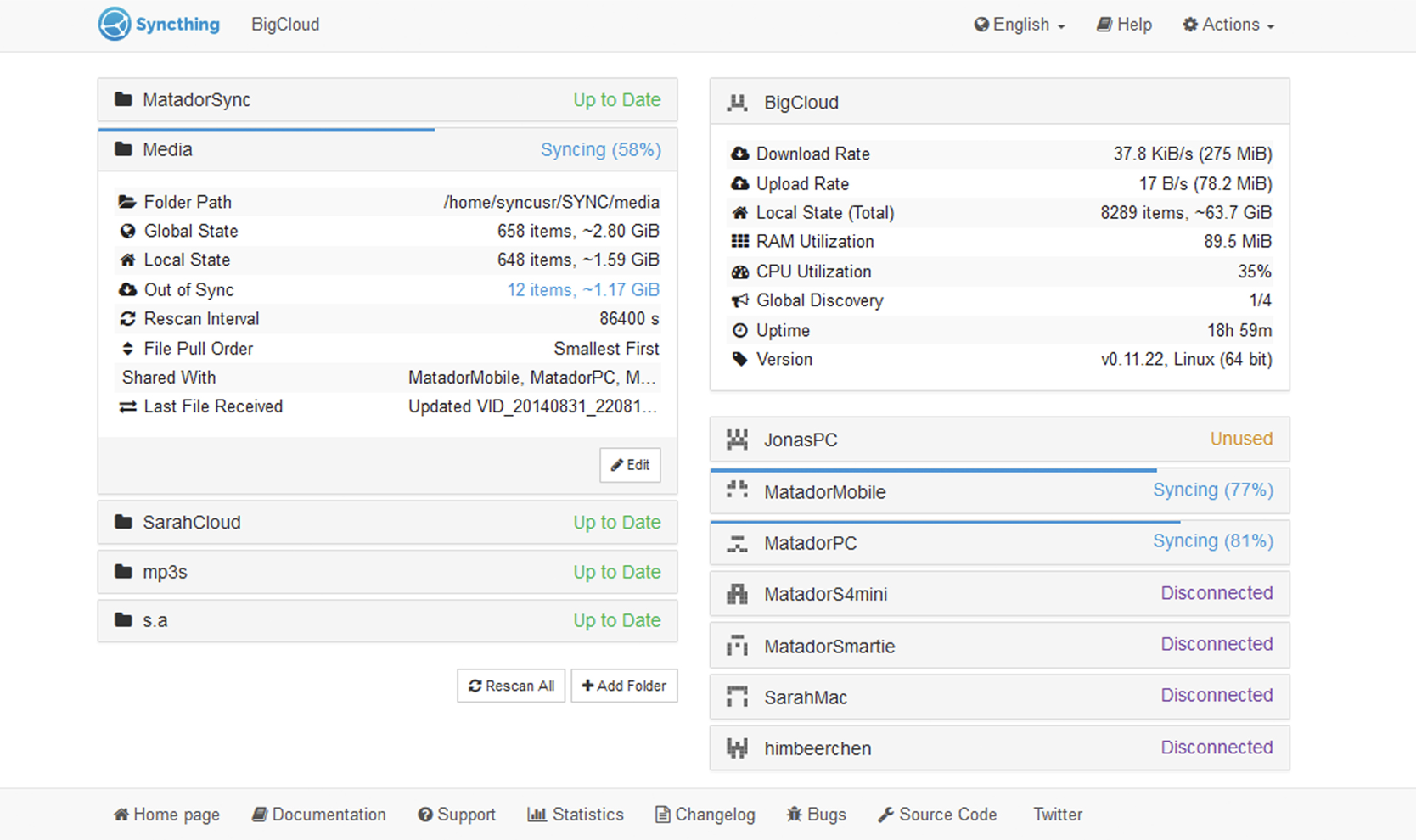Click the Uptime clock icon
The height and width of the screenshot is (840, 1416).
(x=739, y=330)
